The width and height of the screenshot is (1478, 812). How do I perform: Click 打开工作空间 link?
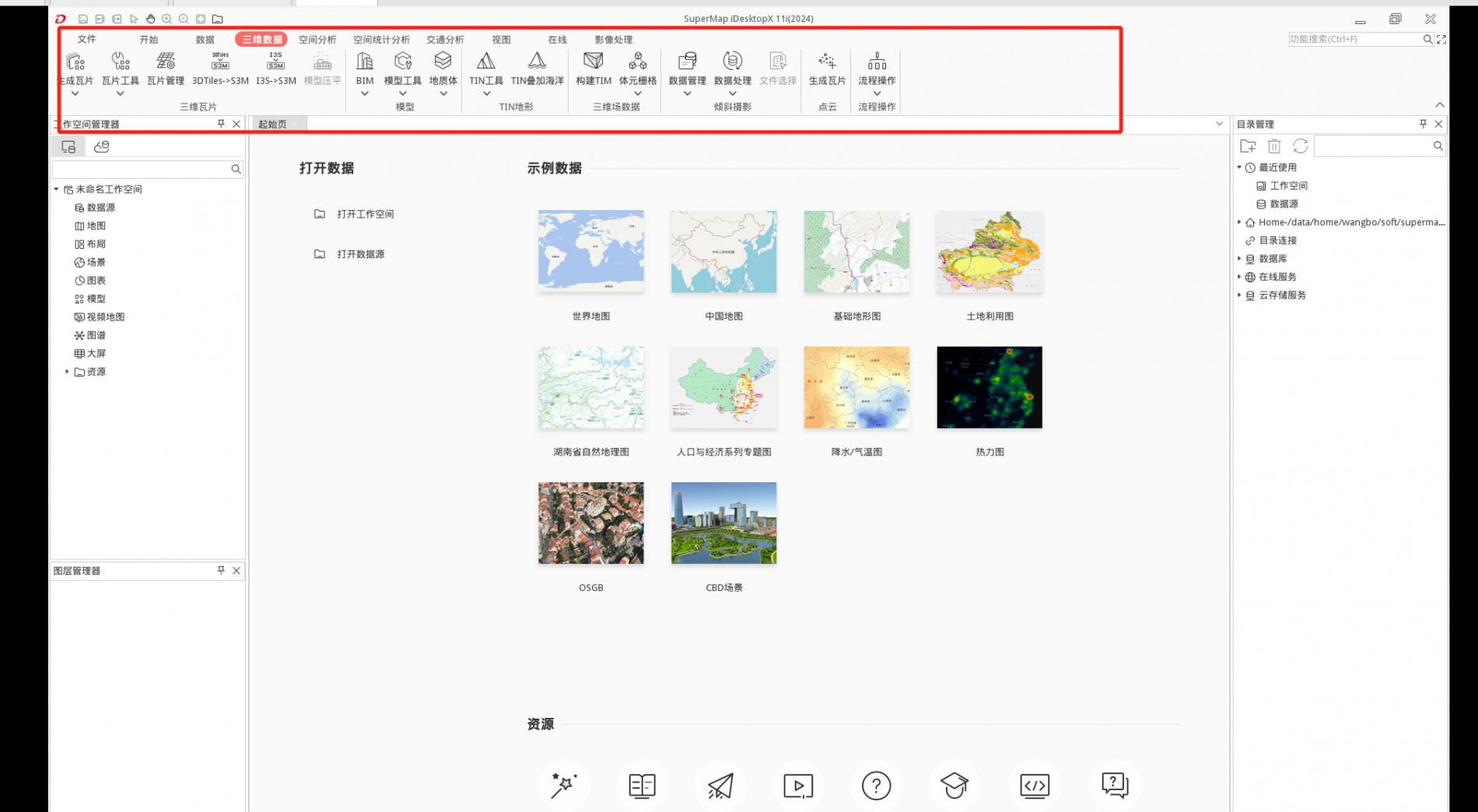(366, 214)
